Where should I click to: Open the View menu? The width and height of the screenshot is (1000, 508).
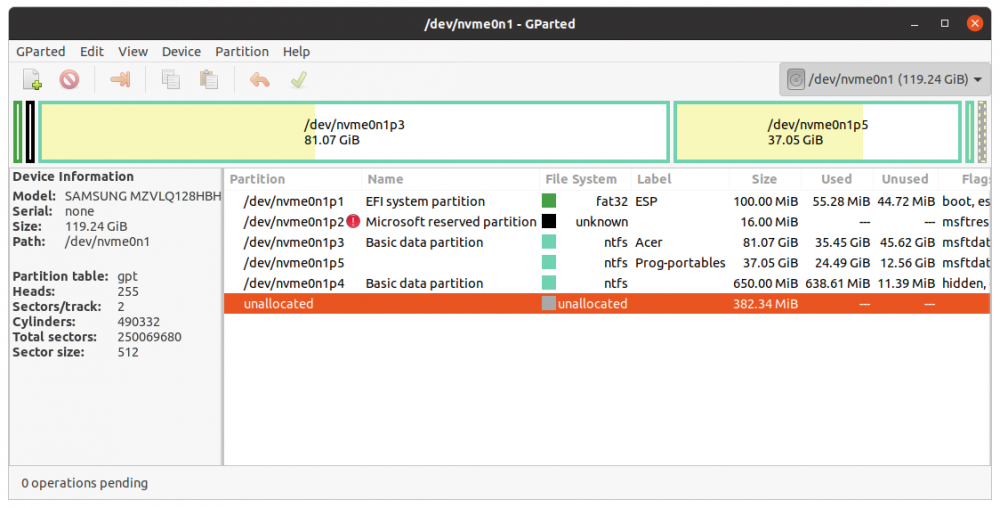pos(133,51)
